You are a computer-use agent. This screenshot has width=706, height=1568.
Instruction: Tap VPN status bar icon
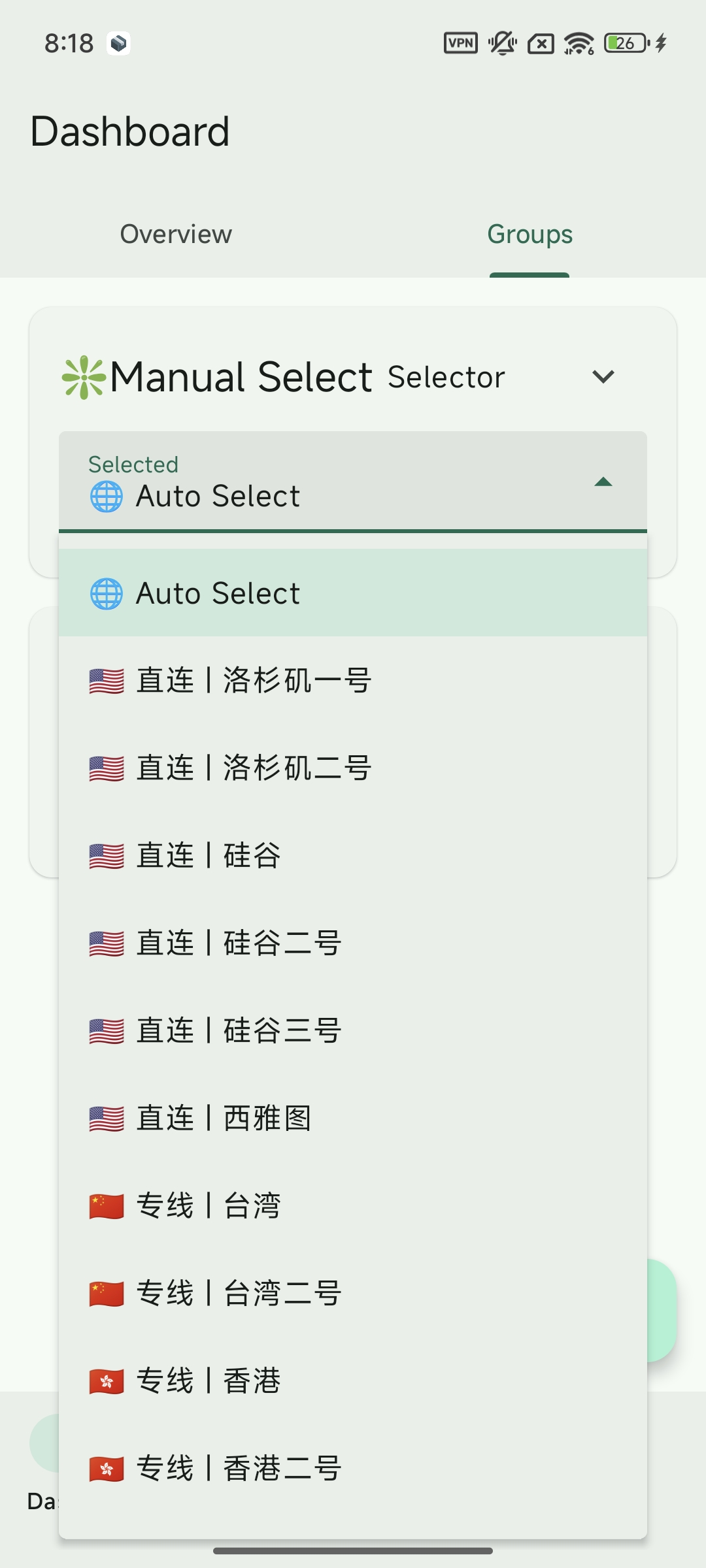[x=461, y=43]
